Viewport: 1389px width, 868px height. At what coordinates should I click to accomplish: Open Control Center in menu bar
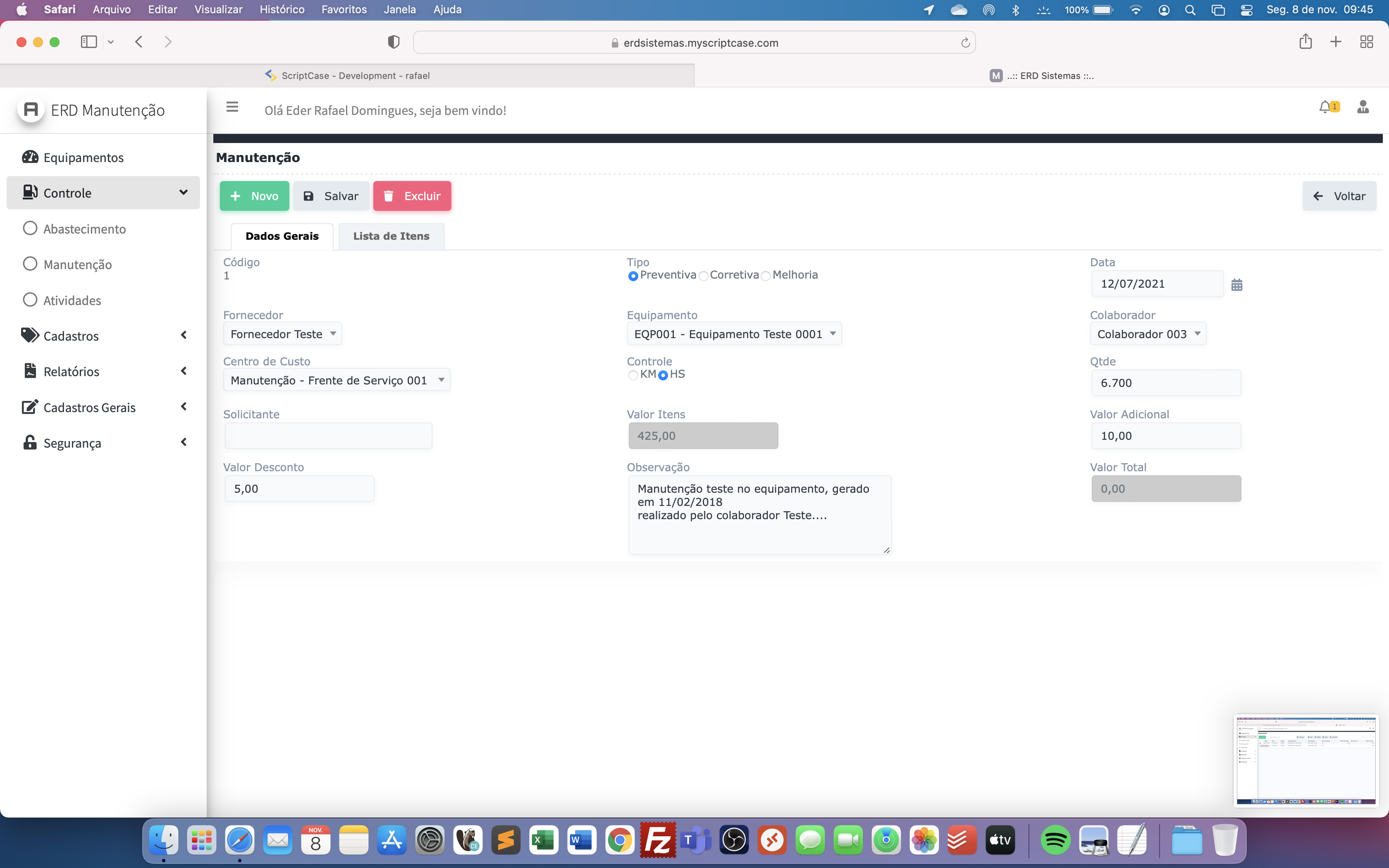click(x=1247, y=10)
